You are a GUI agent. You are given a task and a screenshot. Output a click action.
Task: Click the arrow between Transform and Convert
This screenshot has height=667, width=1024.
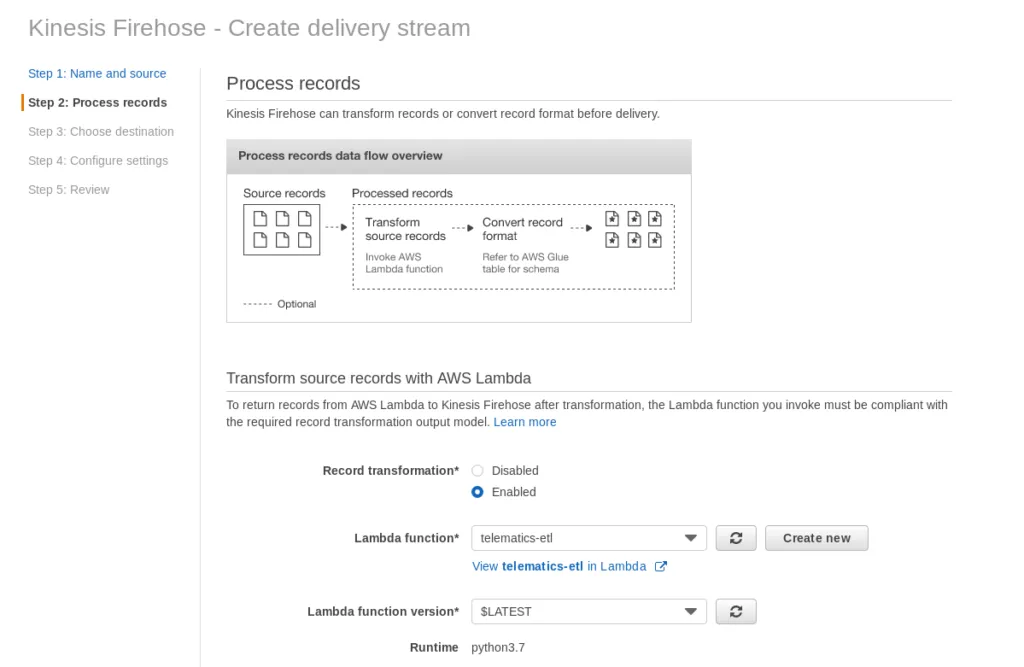[463, 227]
